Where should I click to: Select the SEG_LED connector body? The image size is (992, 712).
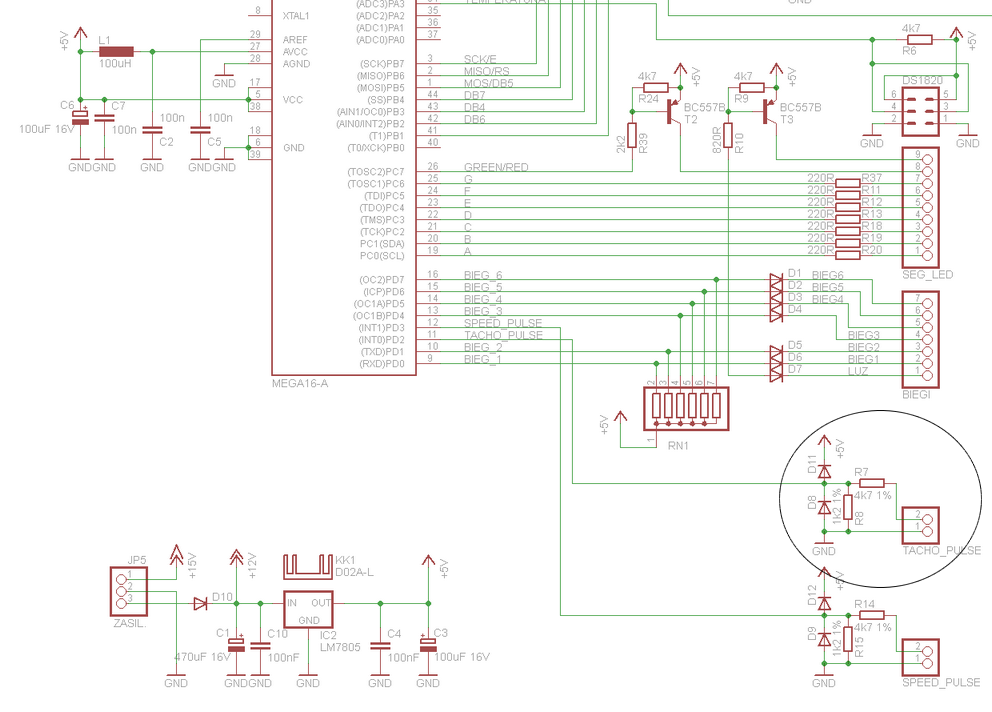(x=920, y=208)
